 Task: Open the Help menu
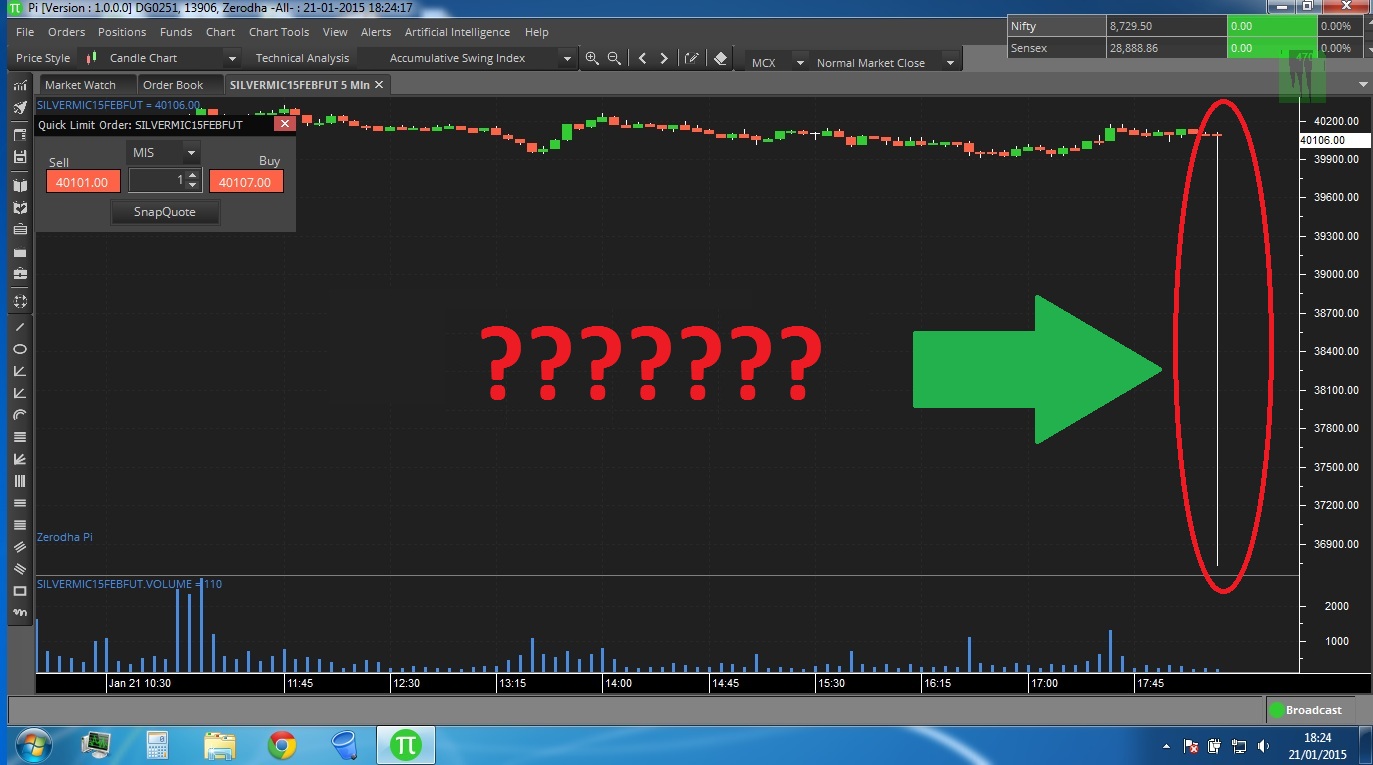point(537,32)
